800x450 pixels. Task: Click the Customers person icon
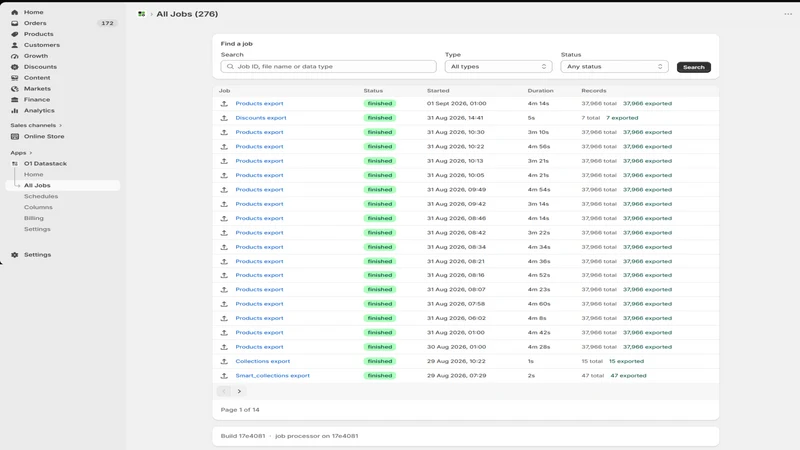pos(14,45)
